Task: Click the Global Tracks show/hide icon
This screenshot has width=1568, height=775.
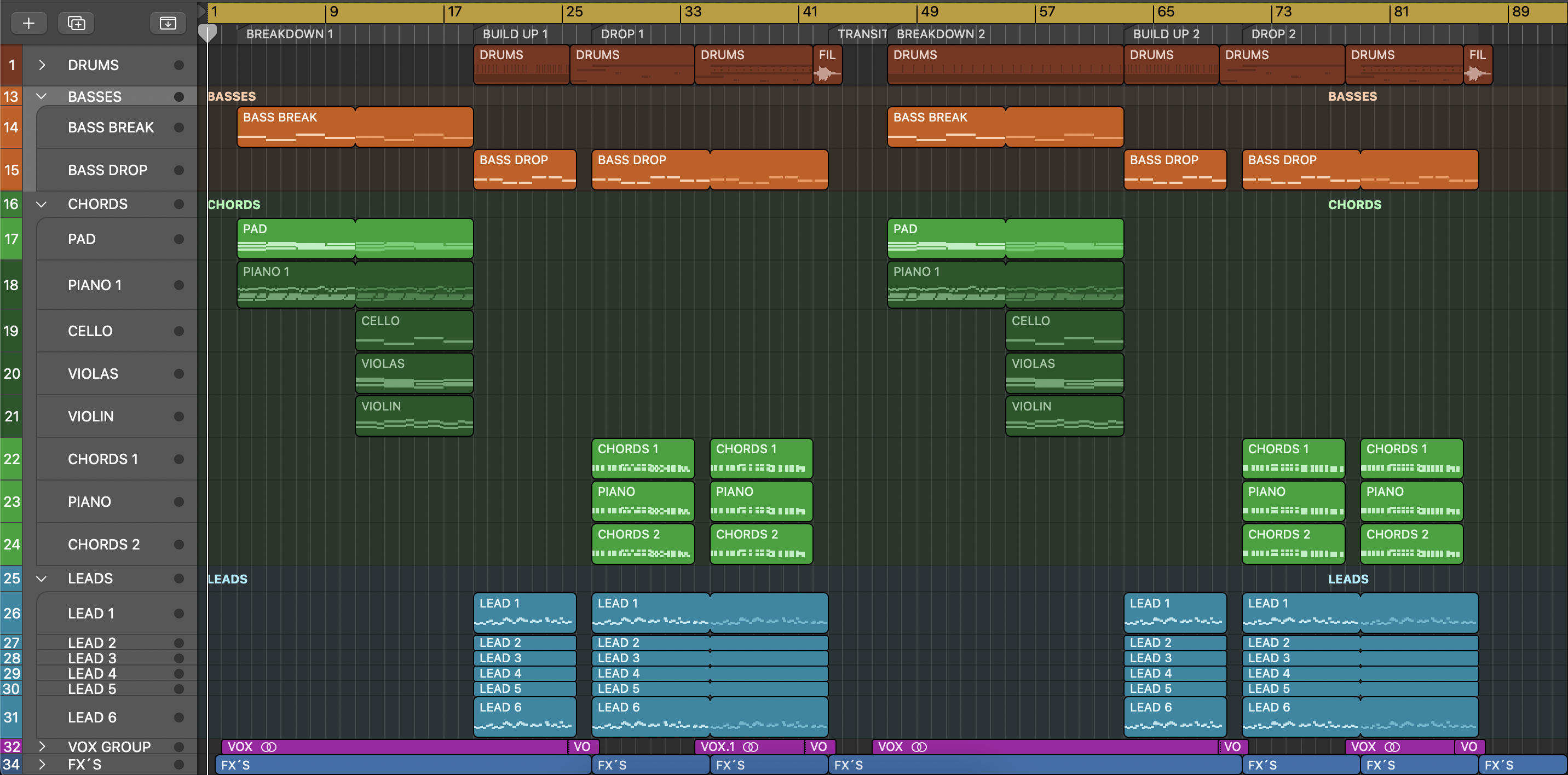Action: [x=168, y=23]
